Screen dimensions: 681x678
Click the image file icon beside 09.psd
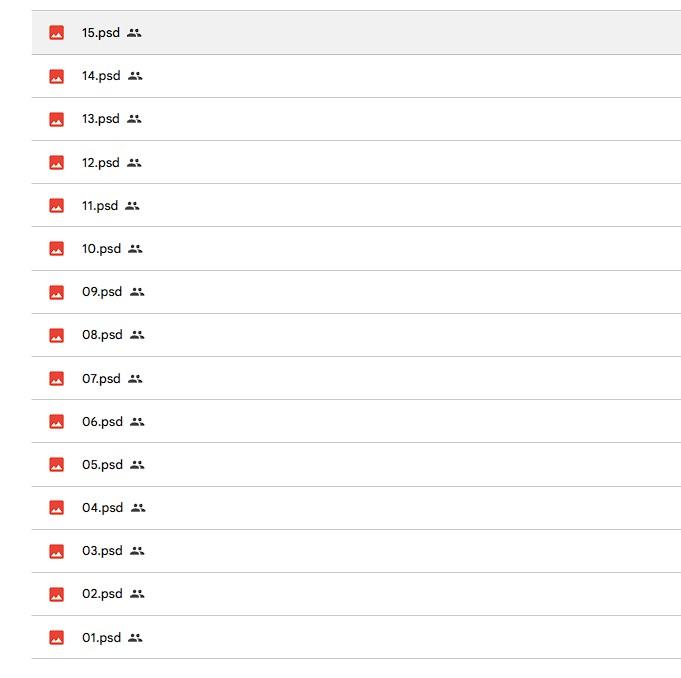pyautogui.click(x=57, y=292)
